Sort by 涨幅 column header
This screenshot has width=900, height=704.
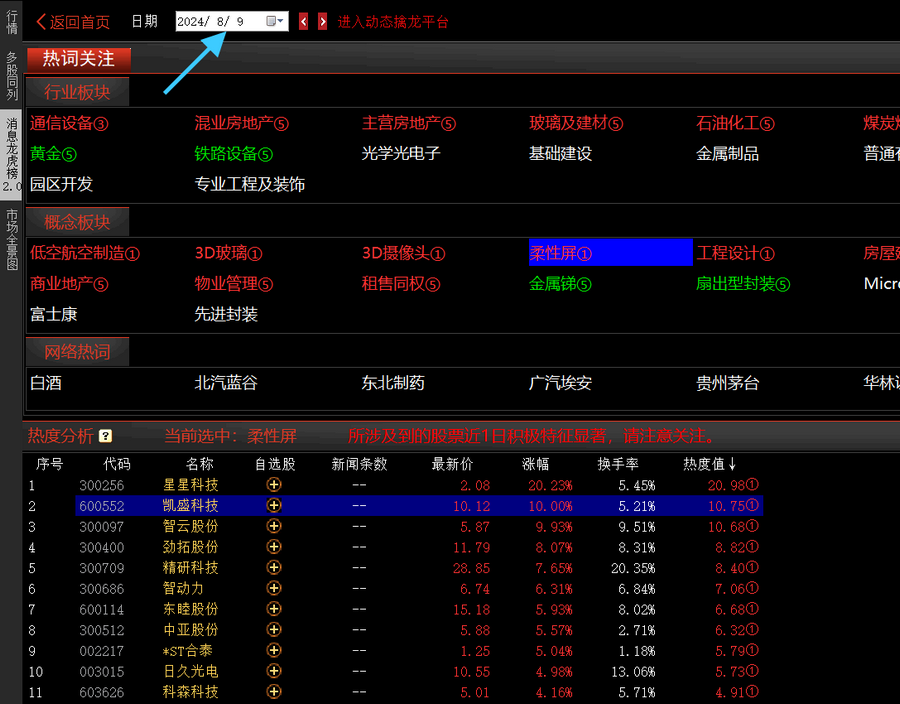(x=535, y=464)
